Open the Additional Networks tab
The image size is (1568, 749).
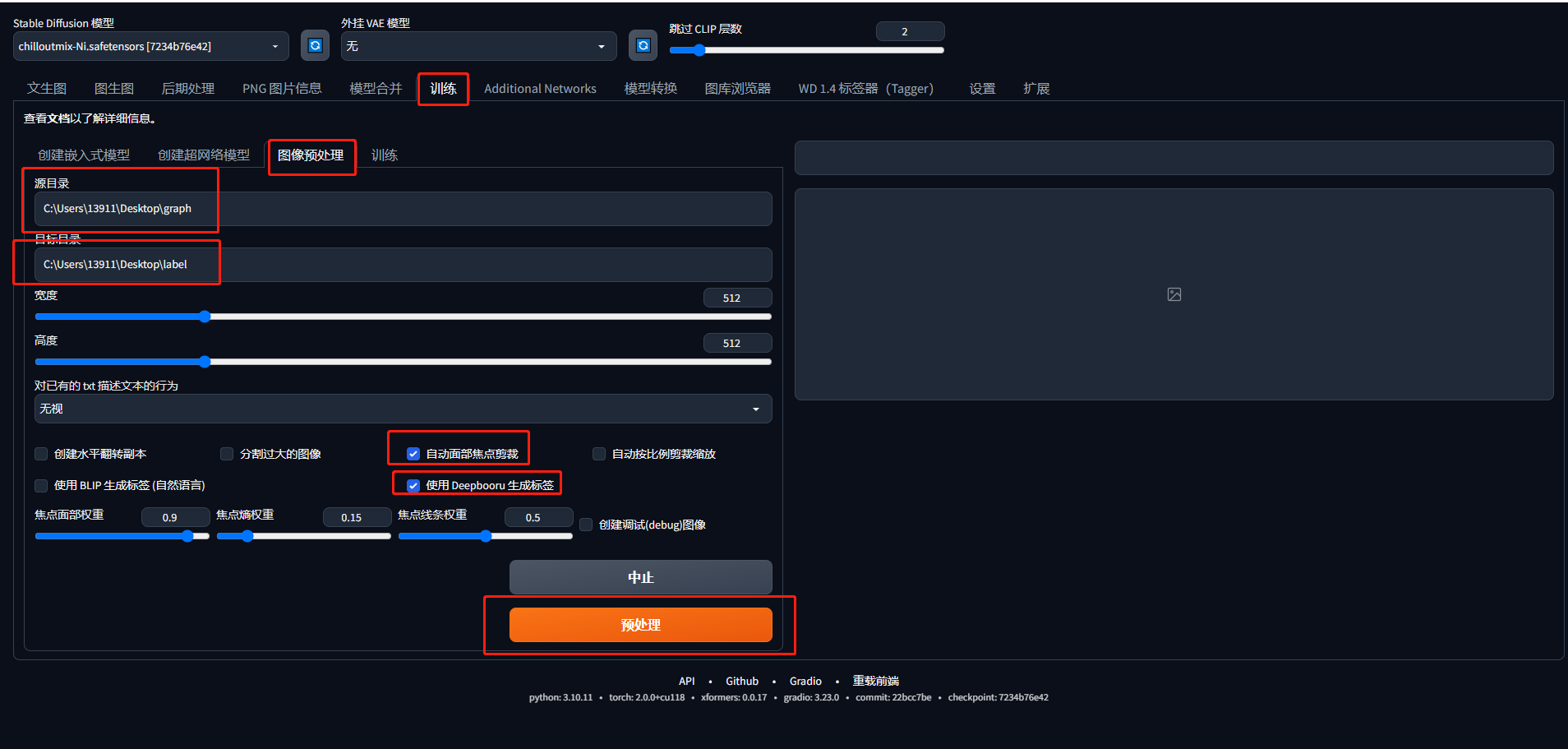point(540,88)
